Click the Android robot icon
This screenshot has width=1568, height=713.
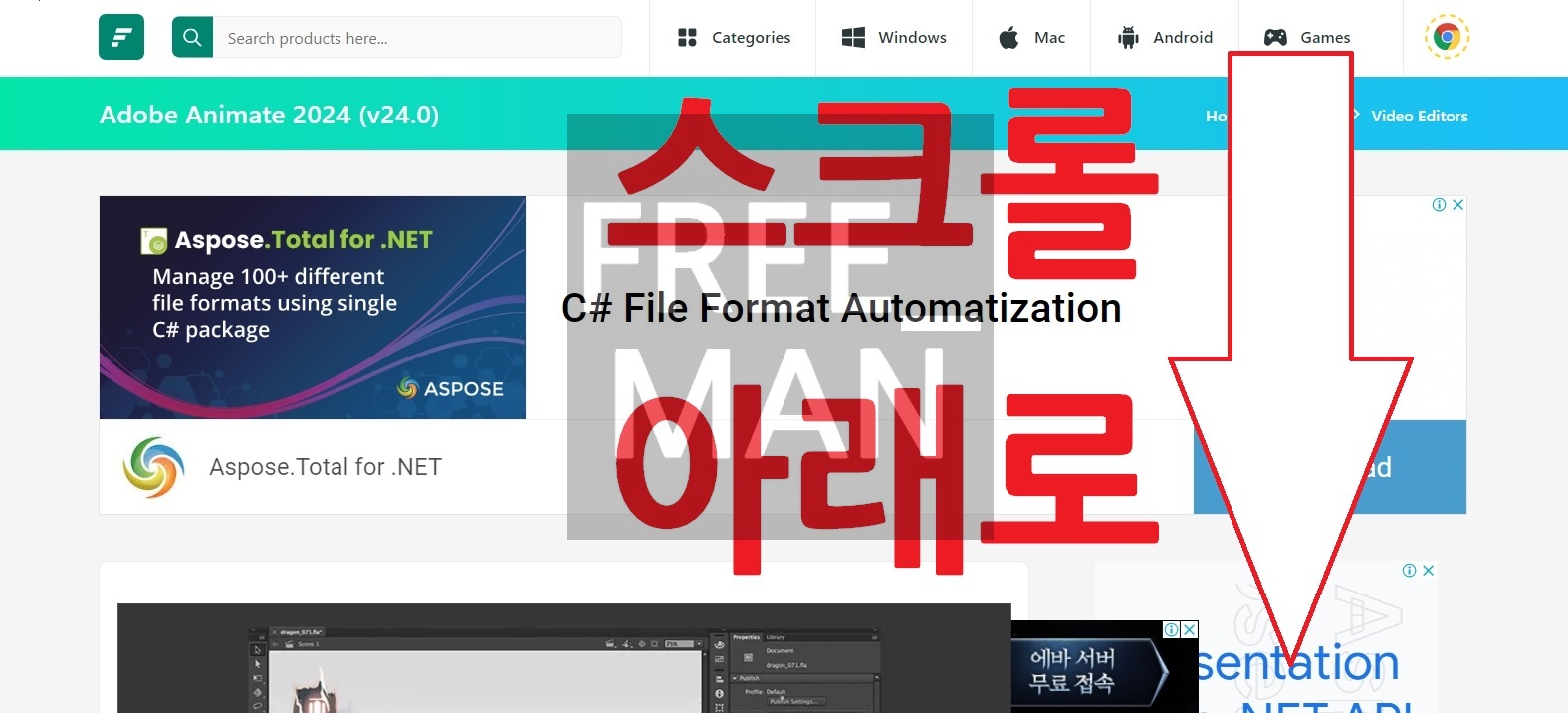click(x=1128, y=38)
